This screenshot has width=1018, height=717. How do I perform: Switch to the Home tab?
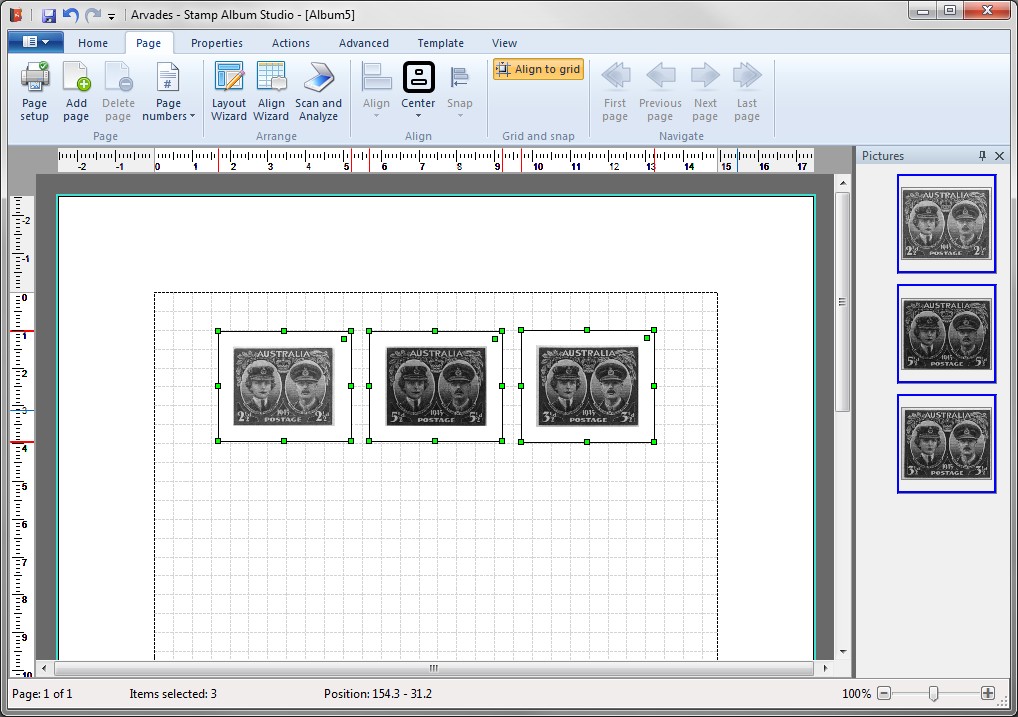tap(93, 43)
